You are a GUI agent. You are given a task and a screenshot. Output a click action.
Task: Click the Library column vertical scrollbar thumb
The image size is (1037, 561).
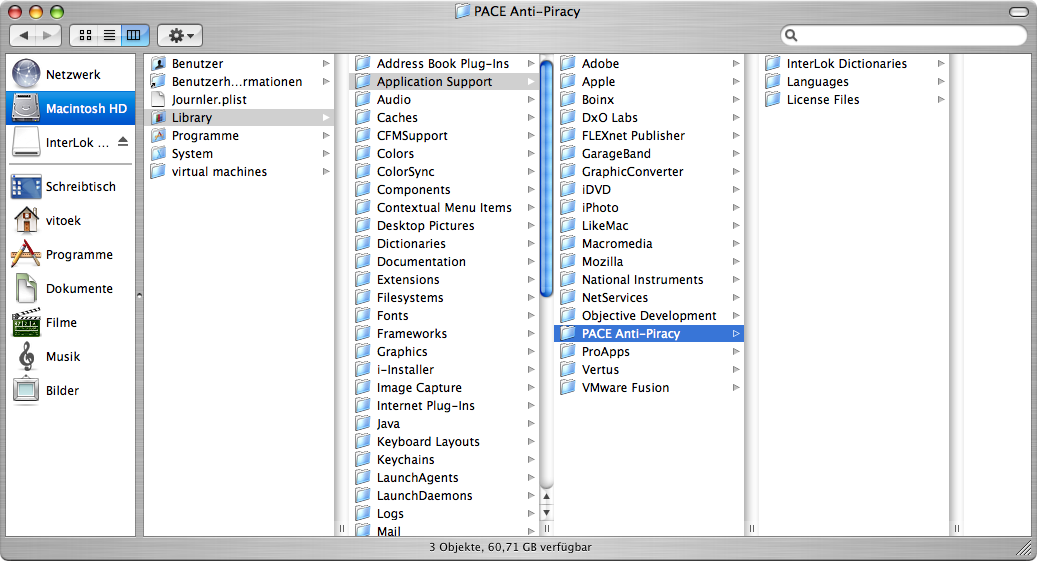(546, 178)
